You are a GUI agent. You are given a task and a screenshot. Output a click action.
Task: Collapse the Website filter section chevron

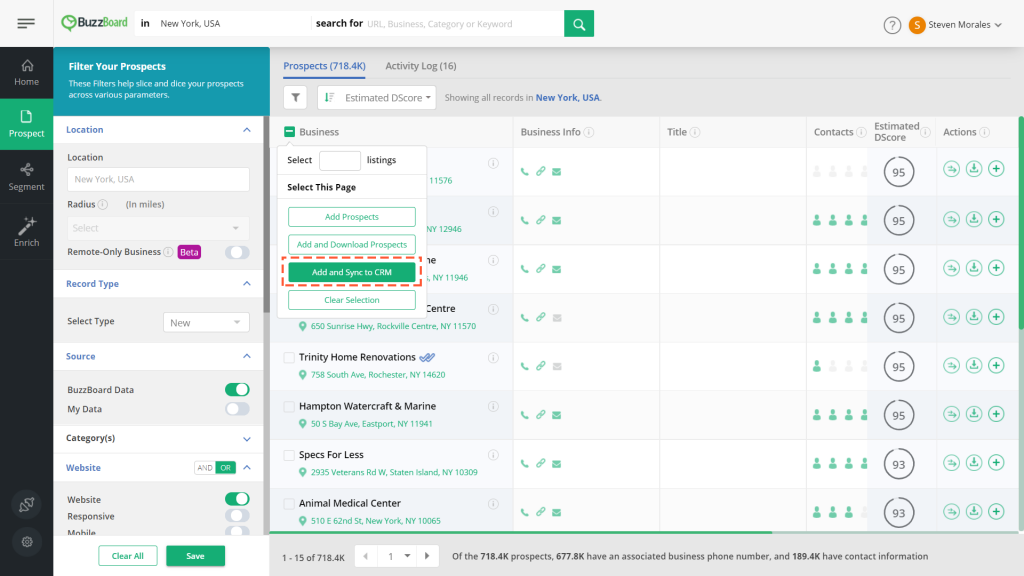click(247, 468)
